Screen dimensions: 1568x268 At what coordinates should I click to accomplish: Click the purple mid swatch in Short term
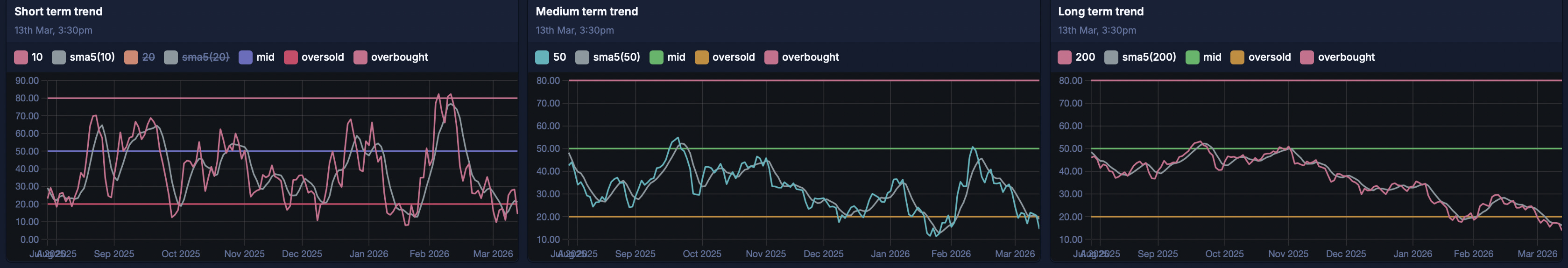(x=246, y=57)
